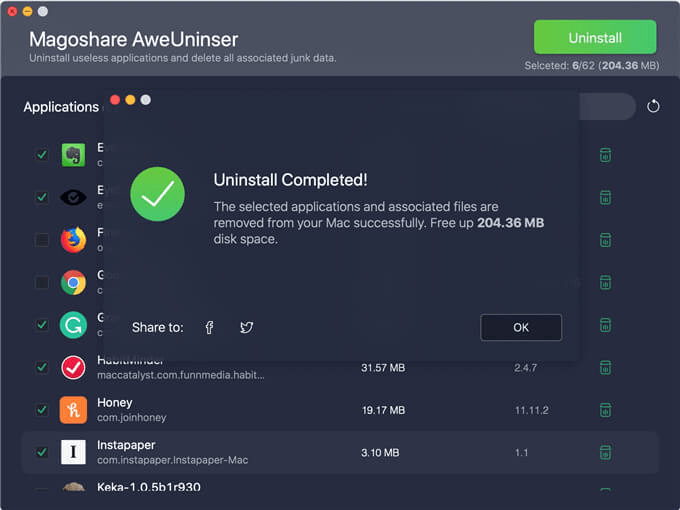Check the Firefox row checkbox
Viewport: 680px width, 510px height.
point(42,239)
